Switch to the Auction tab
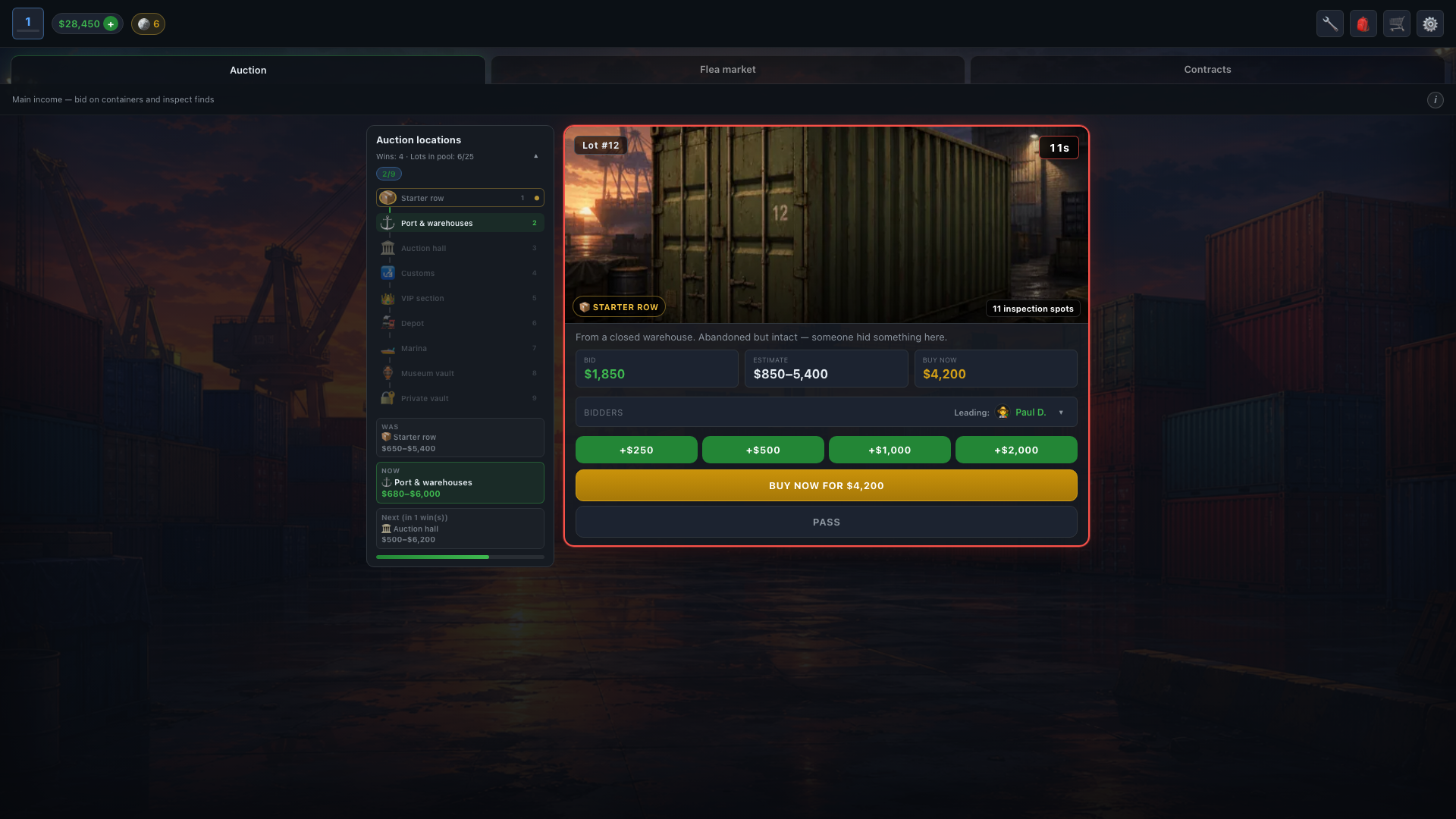Viewport: 1456px width, 819px height. coord(248,70)
